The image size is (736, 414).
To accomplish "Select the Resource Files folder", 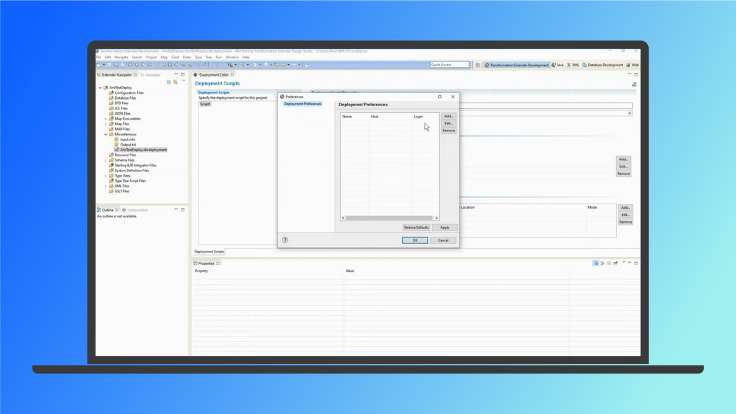I will [x=125, y=155].
